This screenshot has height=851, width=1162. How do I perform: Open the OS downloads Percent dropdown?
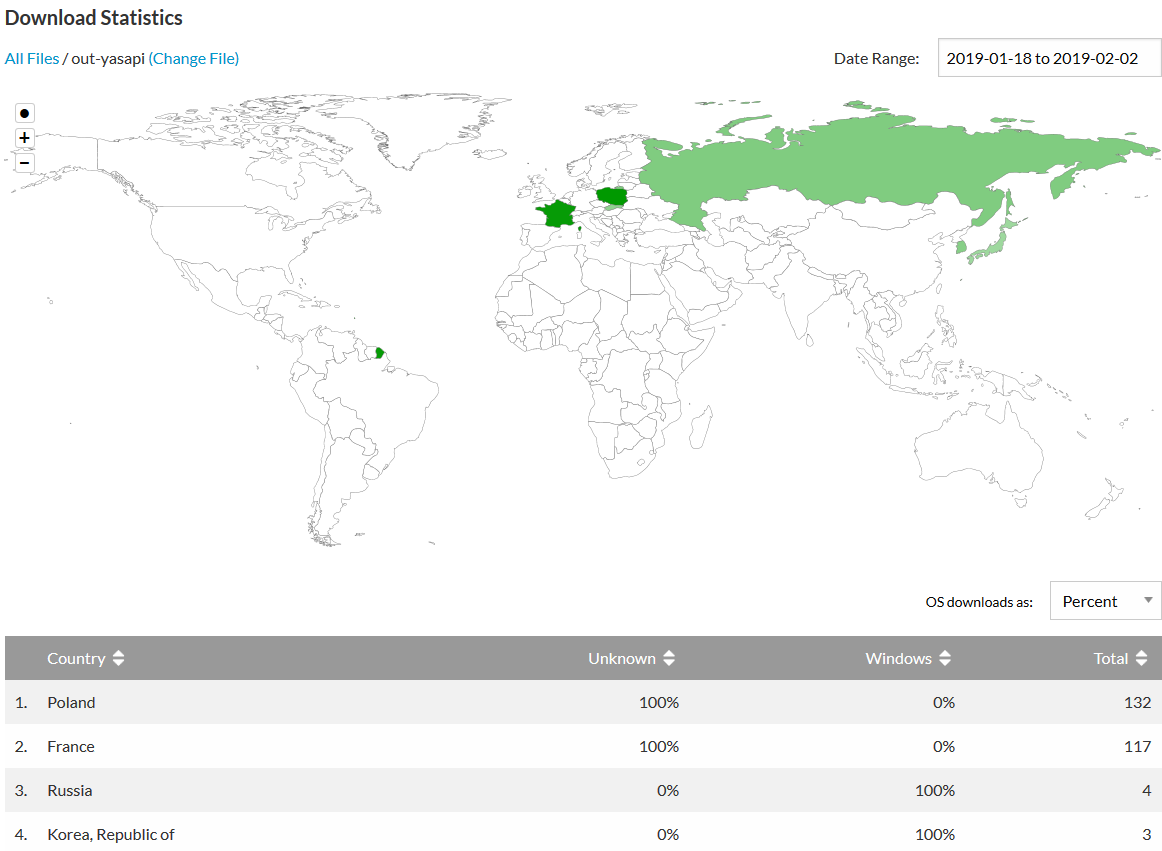pyautogui.click(x=1105, y=601)
